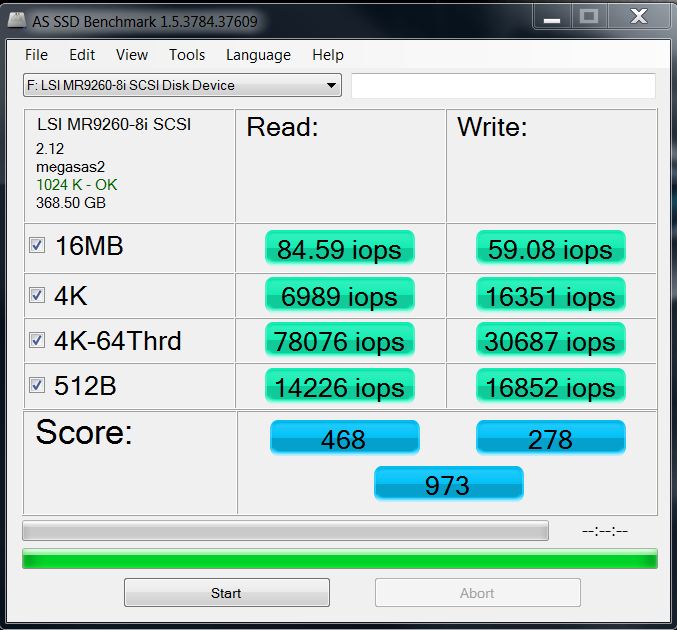Toggle the 4K test checkbox

click(x=37, y=294)
